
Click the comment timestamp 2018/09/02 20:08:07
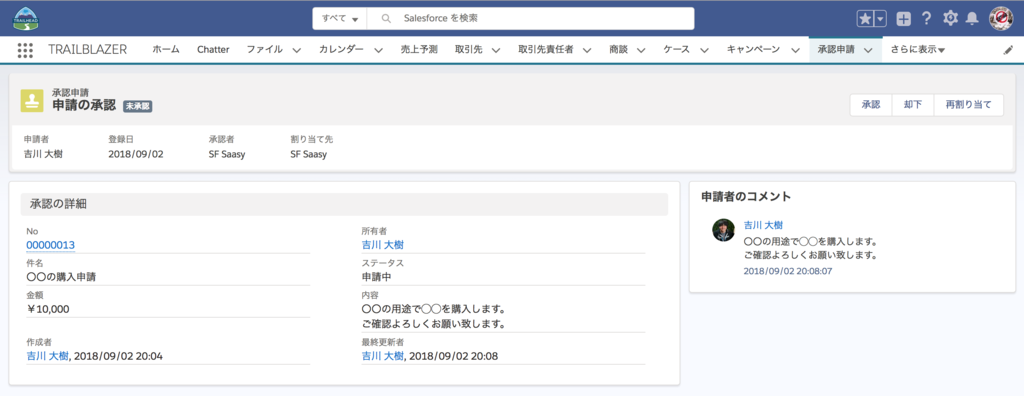788,271
